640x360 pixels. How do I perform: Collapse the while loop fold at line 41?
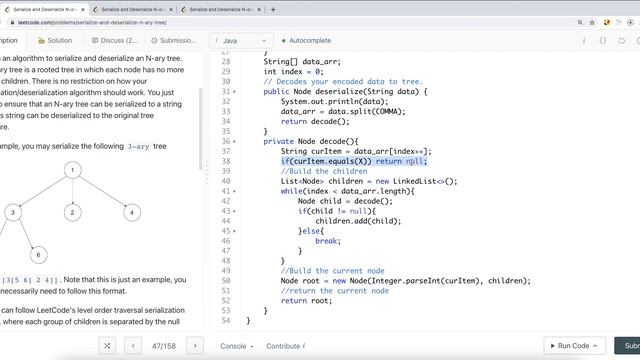[234, 191]
